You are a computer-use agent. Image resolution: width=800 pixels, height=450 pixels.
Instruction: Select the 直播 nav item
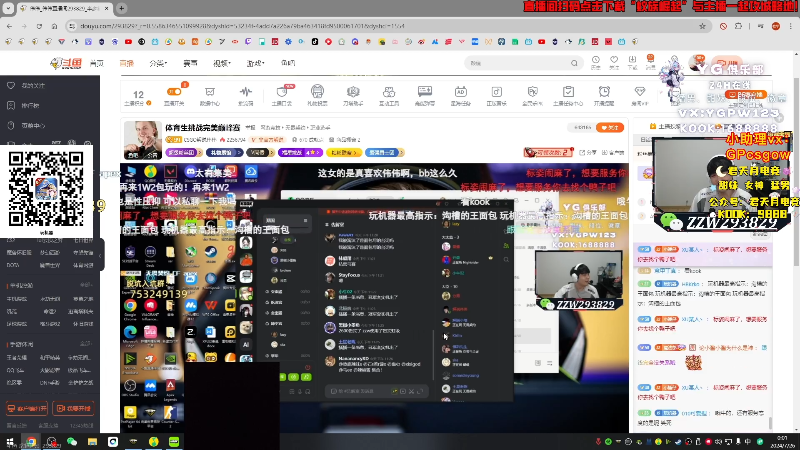coord(126,63)
